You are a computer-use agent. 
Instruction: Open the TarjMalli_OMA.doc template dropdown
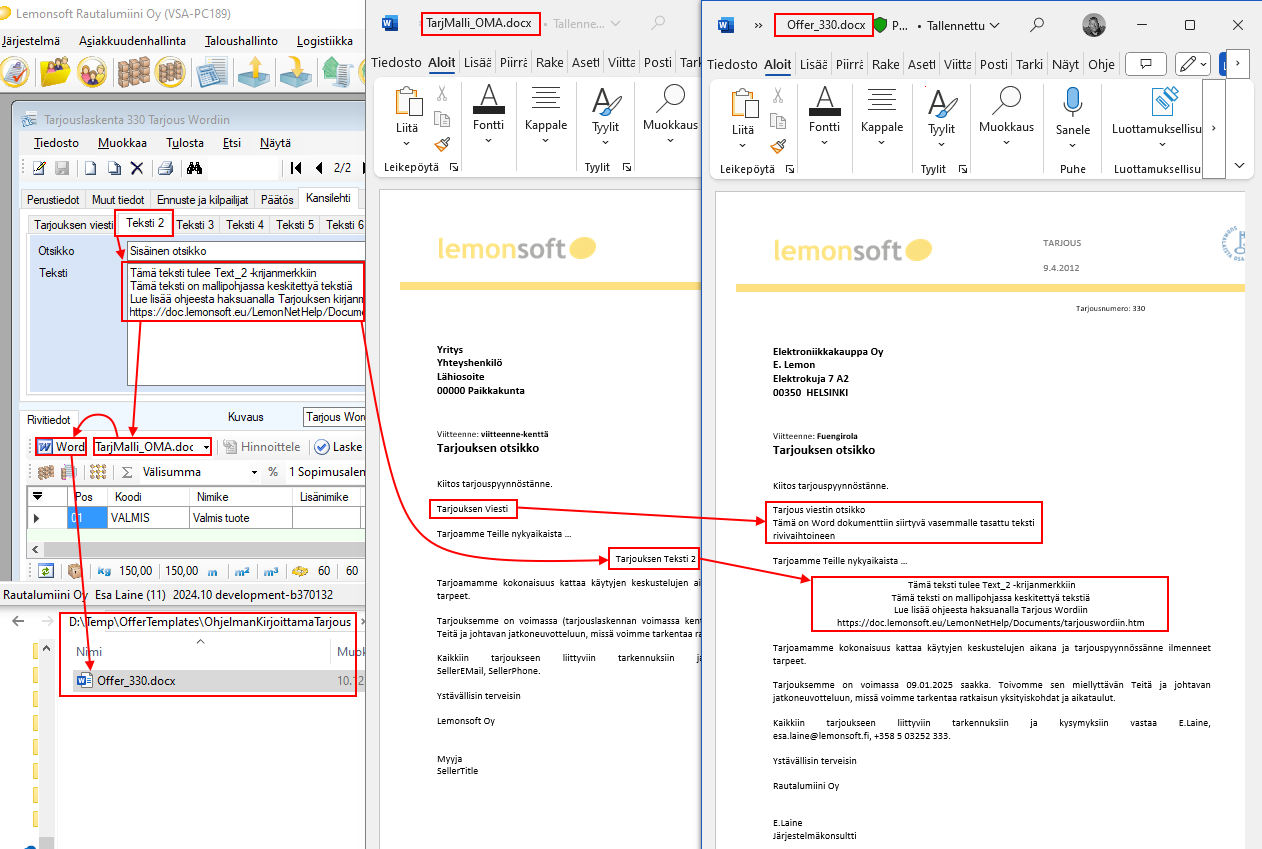coord(206,447)
